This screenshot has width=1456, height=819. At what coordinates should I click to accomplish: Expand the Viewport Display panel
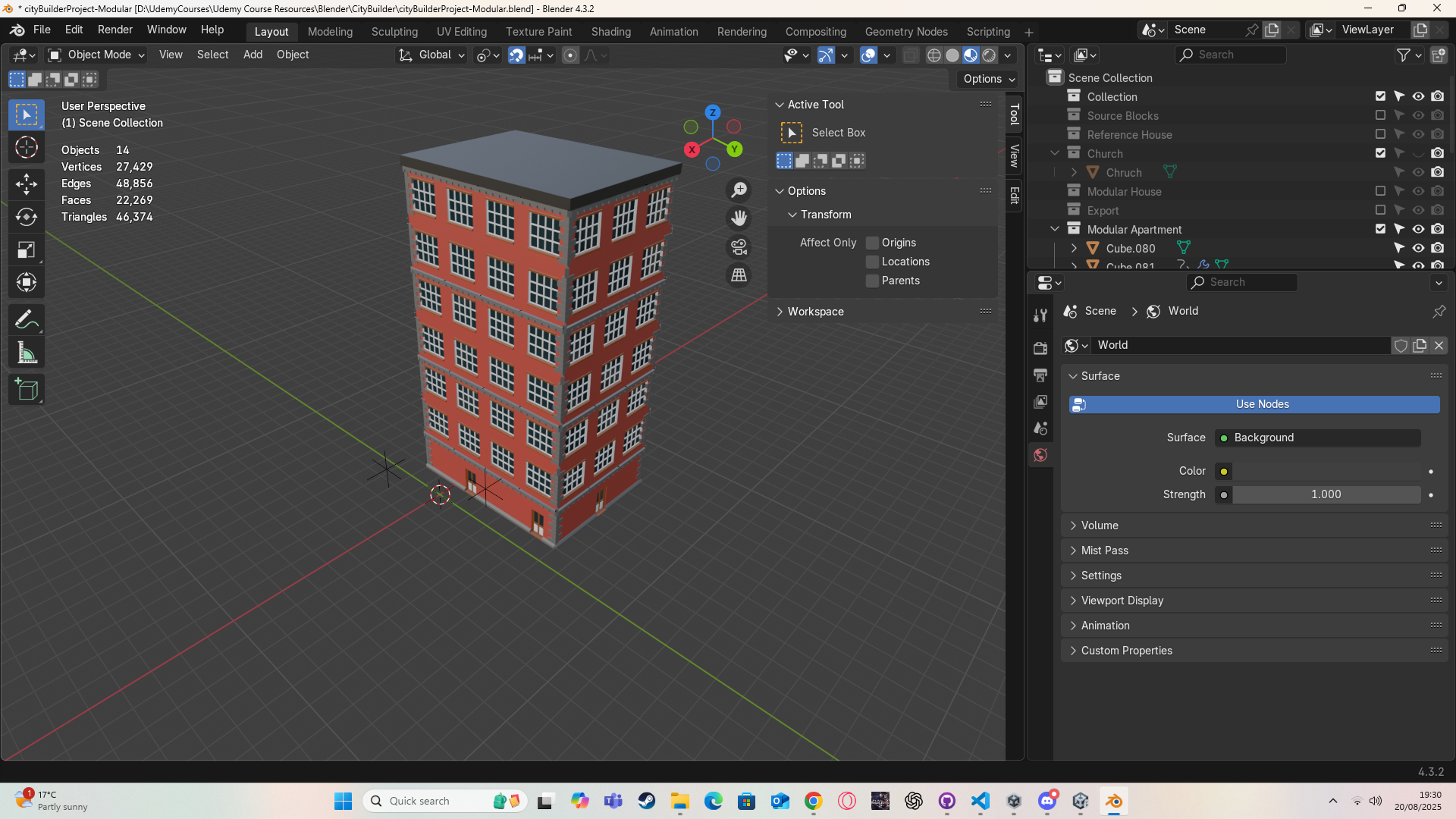[x=1073, y=601]
